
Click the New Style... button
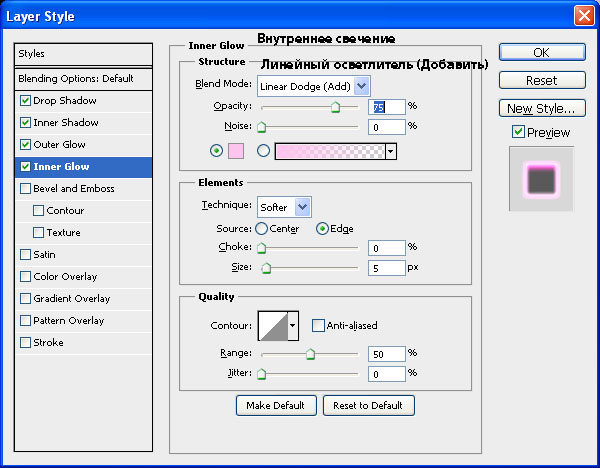(x=542, y=108)
